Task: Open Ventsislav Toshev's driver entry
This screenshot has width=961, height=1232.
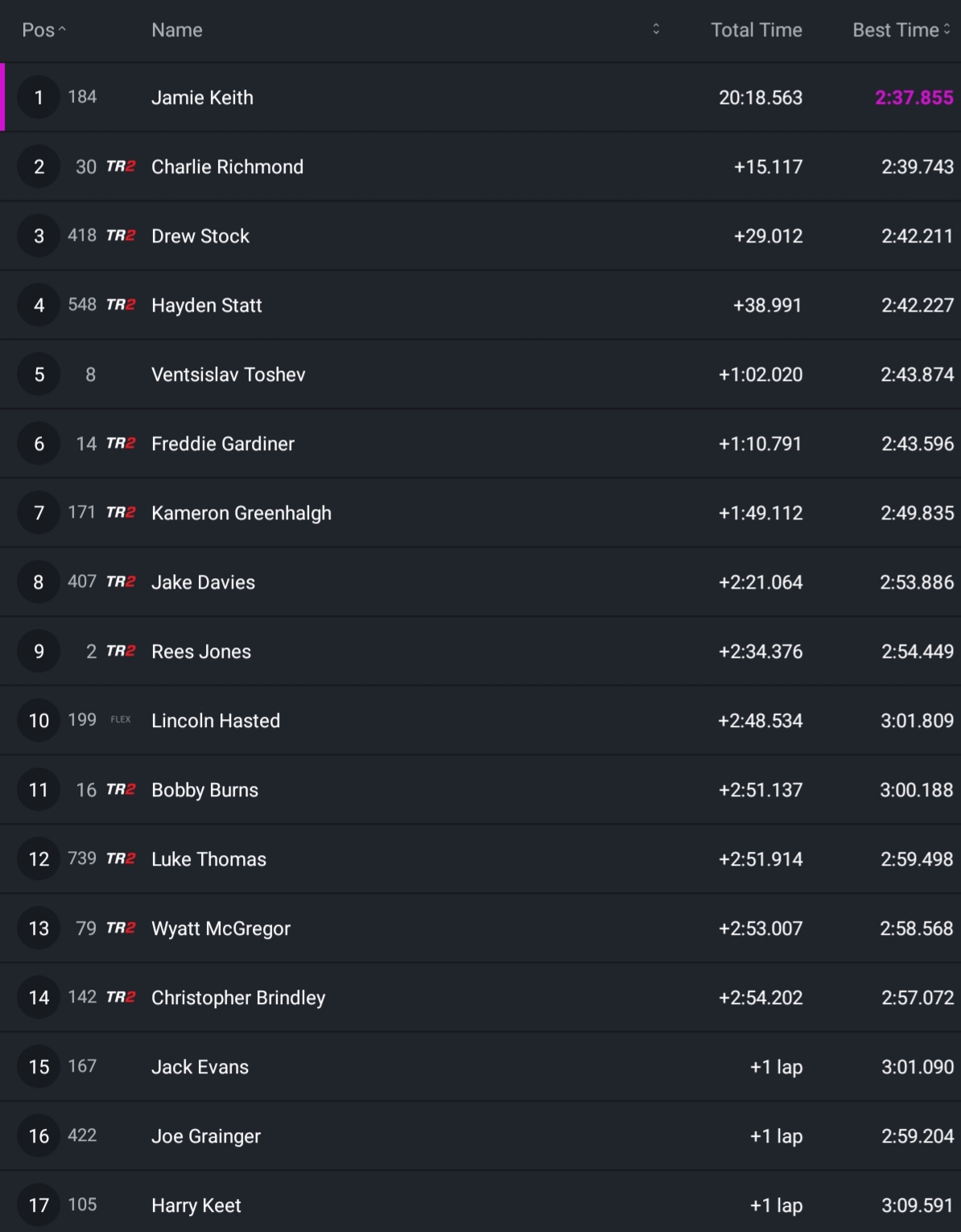Action: pos(228,375)
